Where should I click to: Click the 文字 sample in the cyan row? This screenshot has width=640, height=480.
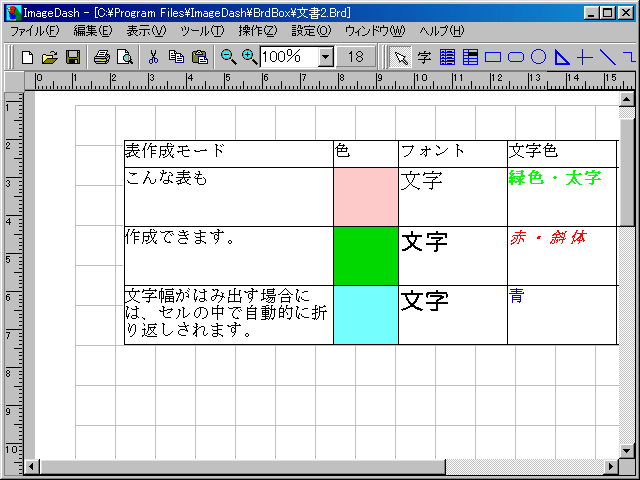point(424,301)
